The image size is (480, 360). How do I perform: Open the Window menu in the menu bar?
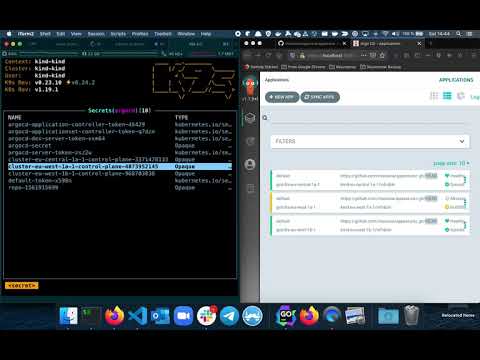(186, 34)
